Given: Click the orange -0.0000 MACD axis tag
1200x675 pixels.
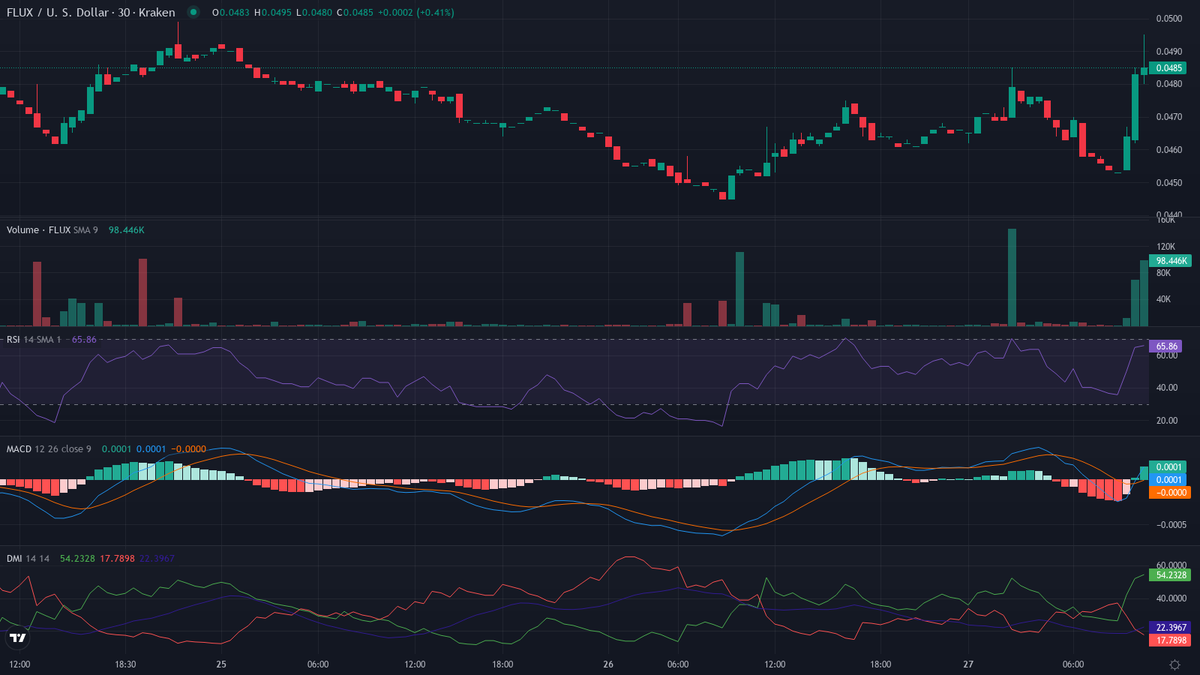Looking at the screenshot, I should coord(1170,492).
